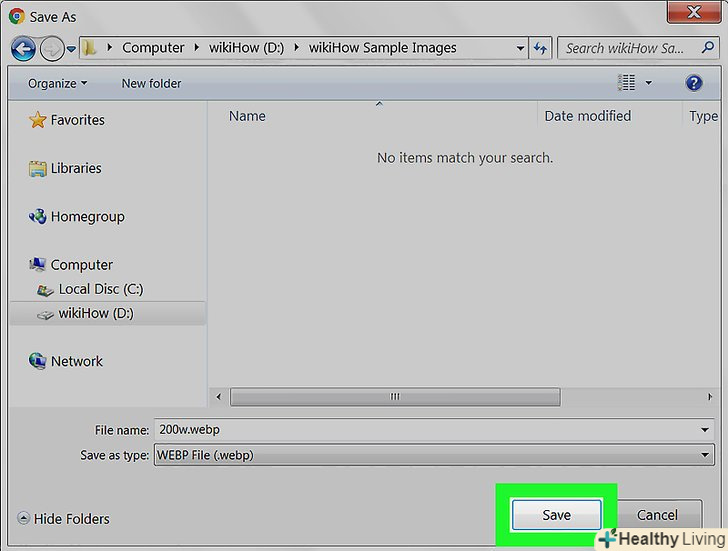Change view with the view icon
Viewport: 728px width, 551px height.
626,83
